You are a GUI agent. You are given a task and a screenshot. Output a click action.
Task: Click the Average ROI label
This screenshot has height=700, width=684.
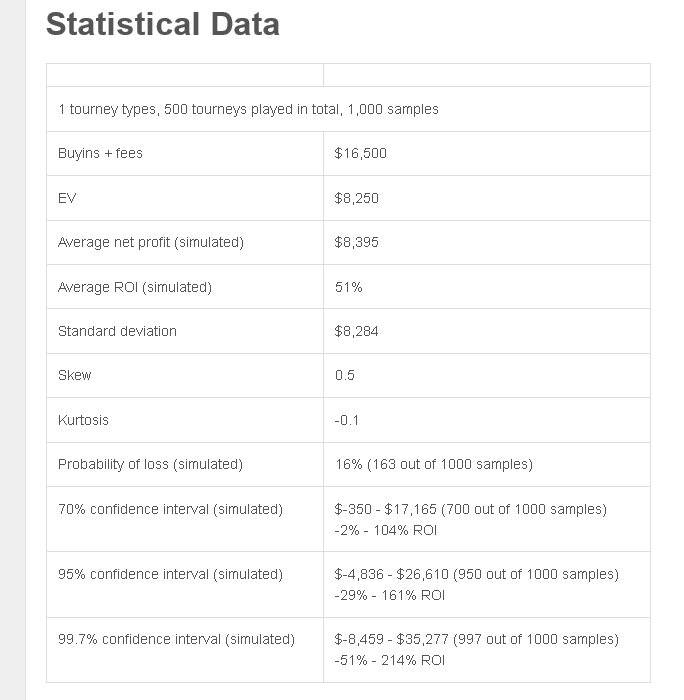point(135,287)
